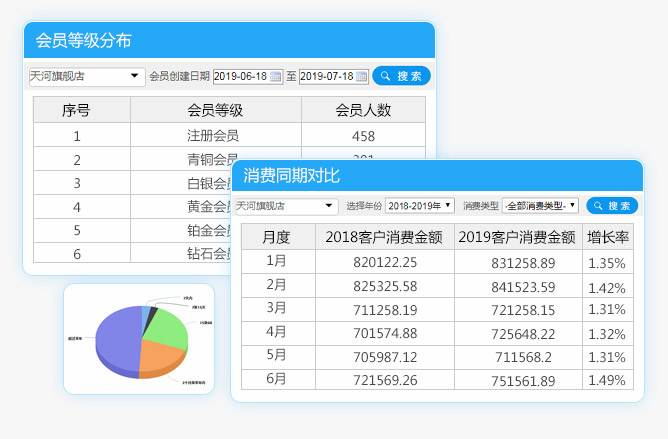Click the 会员等级分布 panel title
This screenshot has height=439, width=668.
(83, 41)
